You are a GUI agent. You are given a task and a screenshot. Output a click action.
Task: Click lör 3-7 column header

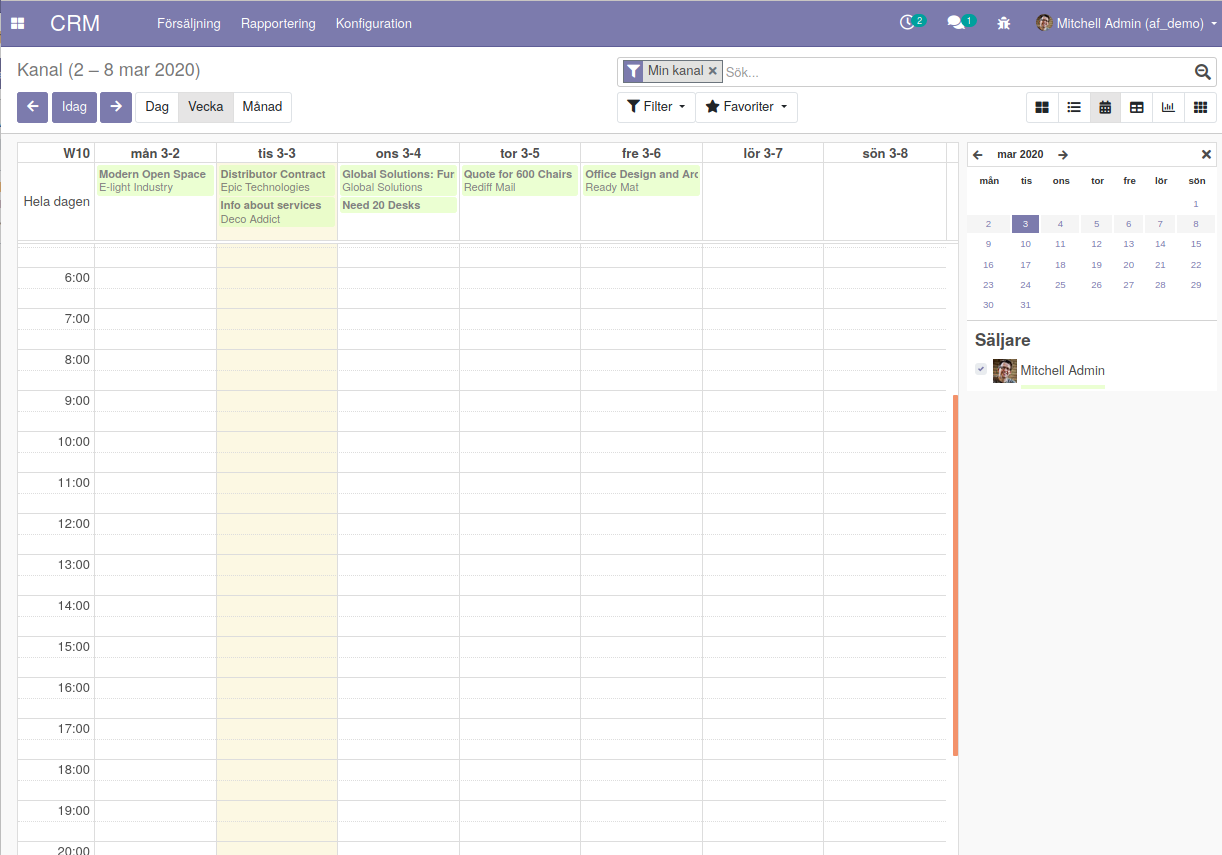click(763, 153)
